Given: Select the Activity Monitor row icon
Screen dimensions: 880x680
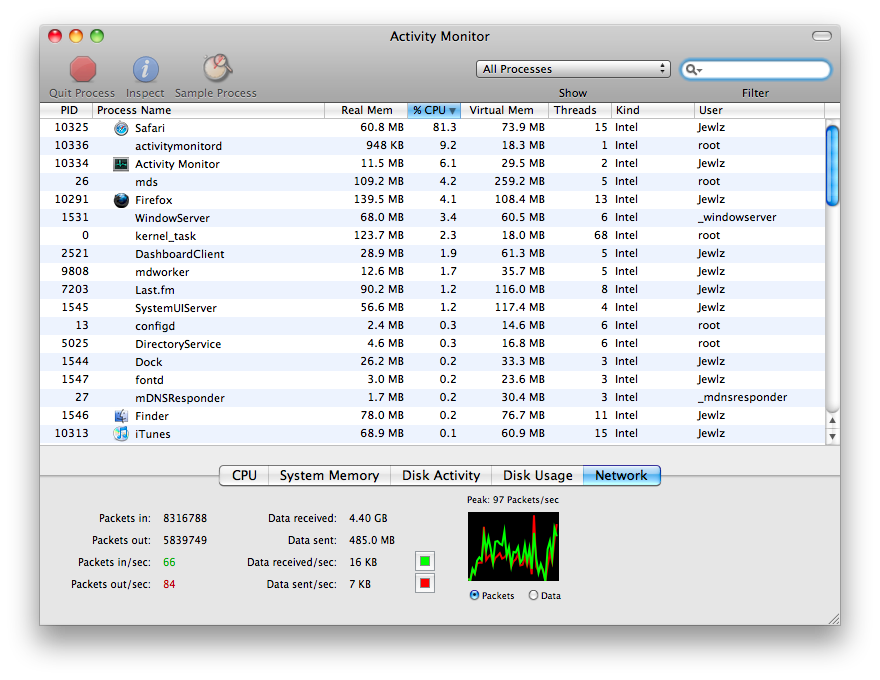Looking at the screenshot, I should 121,164.
